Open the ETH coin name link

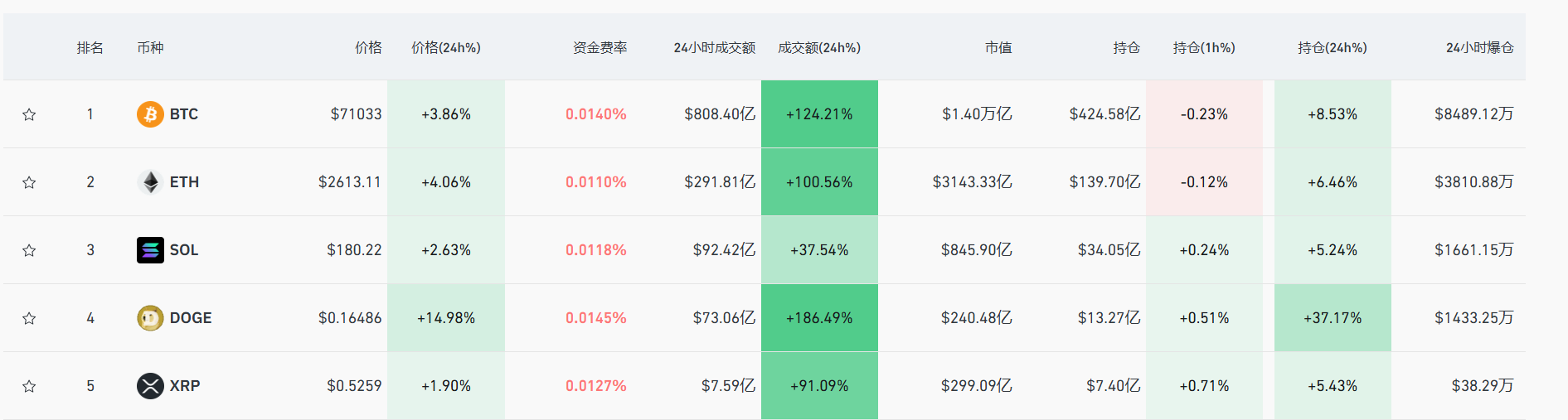(184, 182)
